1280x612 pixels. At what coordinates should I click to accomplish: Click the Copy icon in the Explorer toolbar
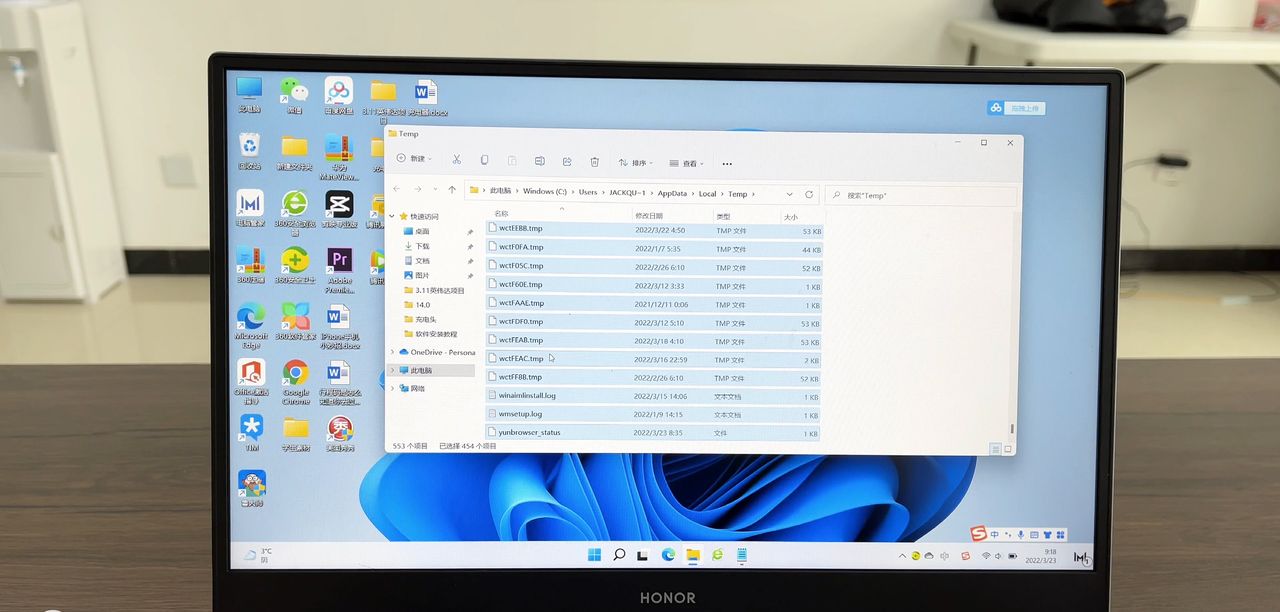click(x=484, y=160)
